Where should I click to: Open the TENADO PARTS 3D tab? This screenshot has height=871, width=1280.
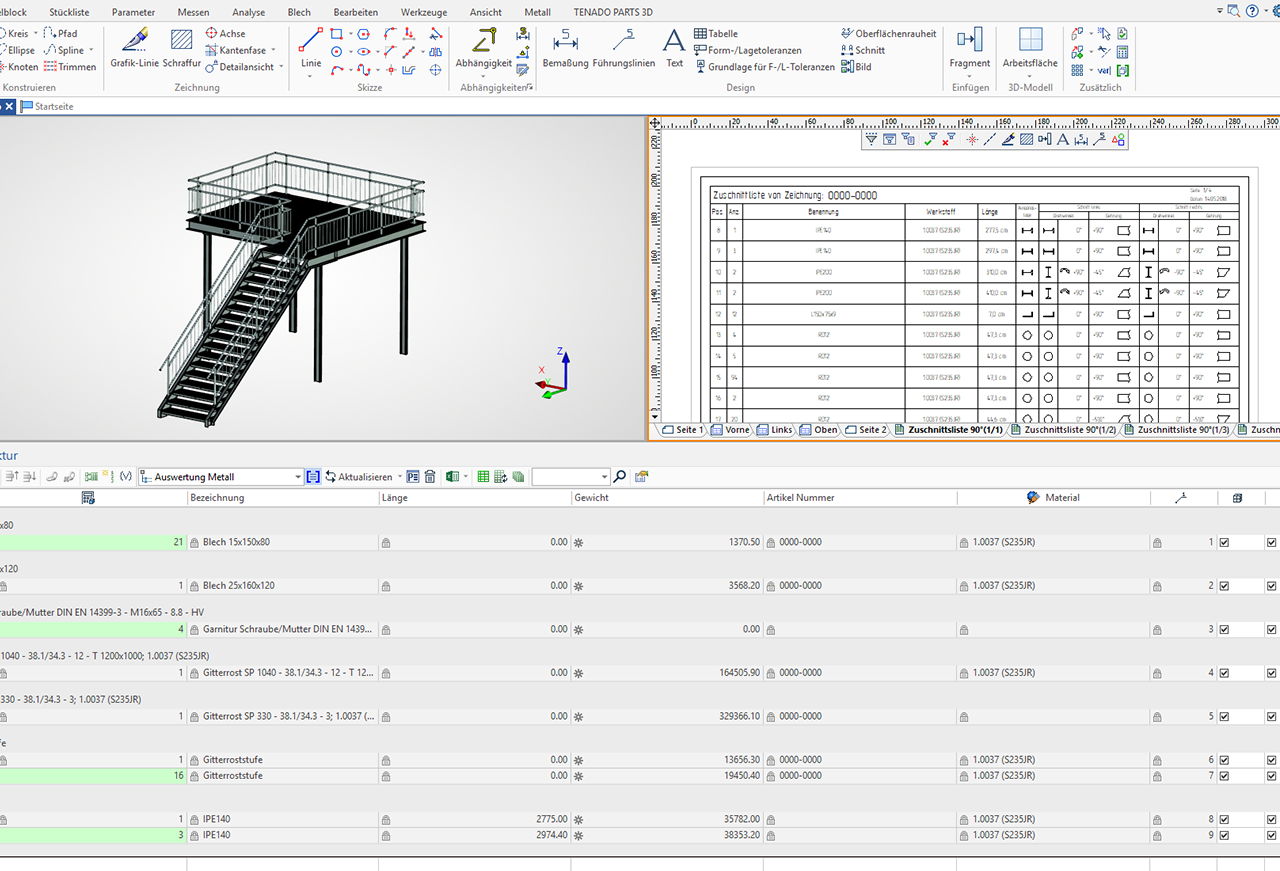(613, 12)
